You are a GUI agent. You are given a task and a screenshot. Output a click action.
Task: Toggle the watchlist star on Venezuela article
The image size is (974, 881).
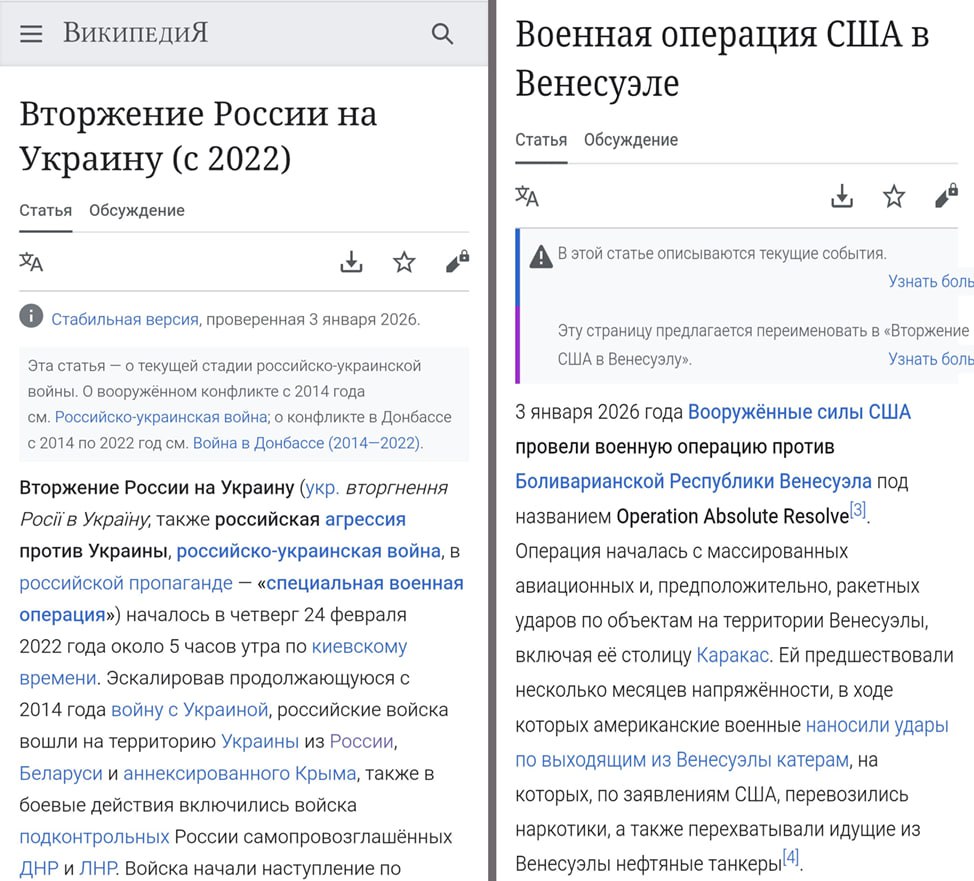click(x=893, y=197)
